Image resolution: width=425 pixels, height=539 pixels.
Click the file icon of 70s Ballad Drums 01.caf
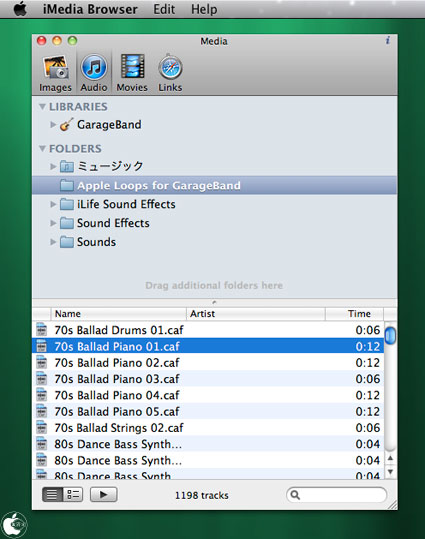tap(41, 330)
